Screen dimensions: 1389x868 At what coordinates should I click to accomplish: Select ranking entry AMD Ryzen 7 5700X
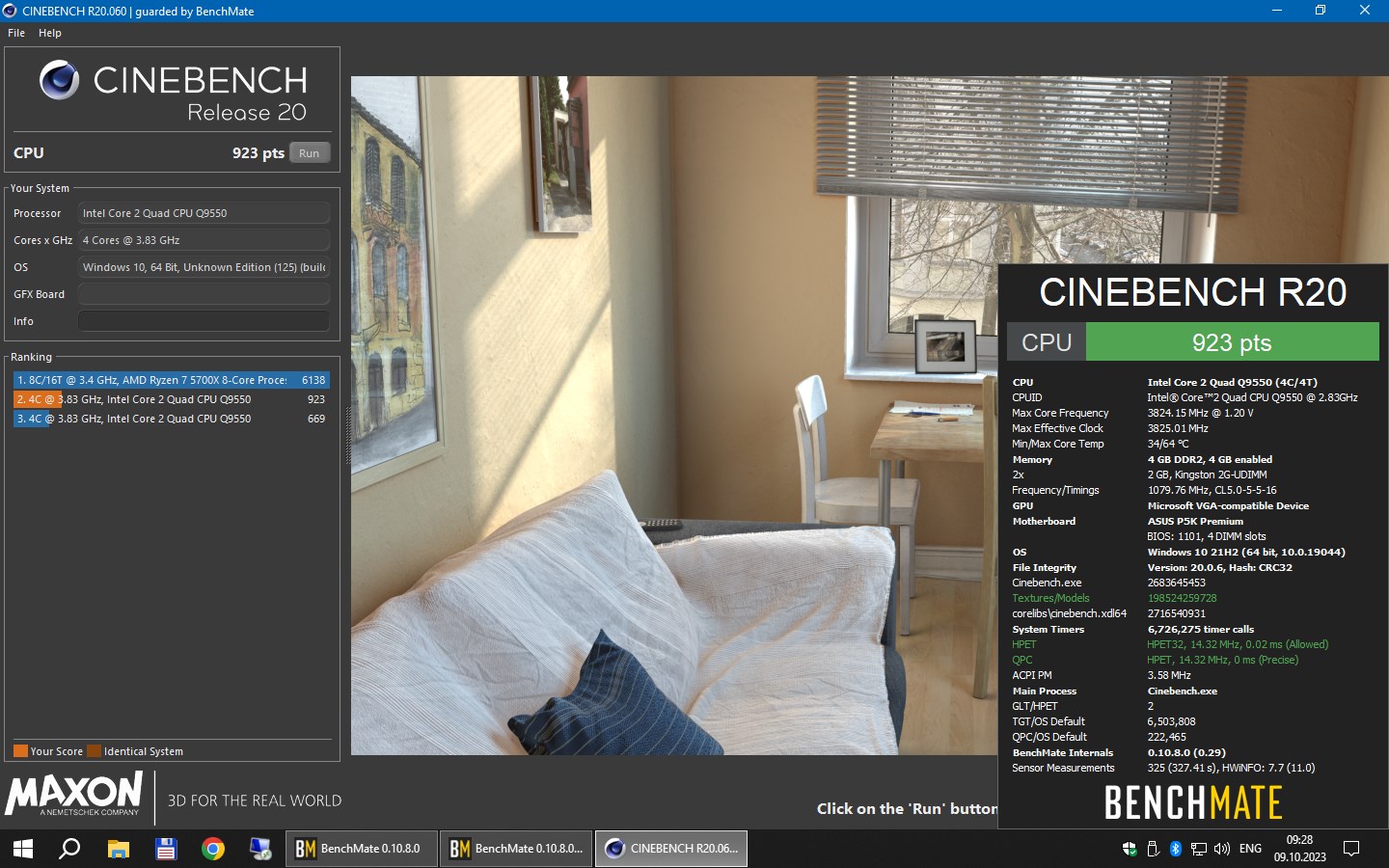[172, 380]
